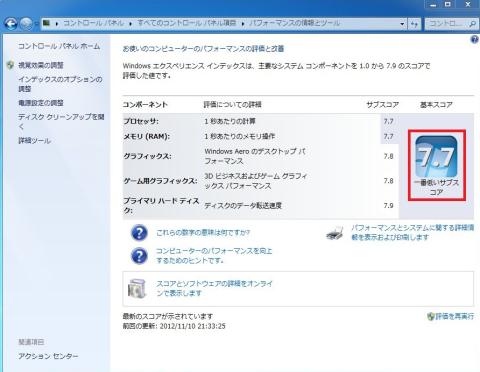480x372 pixels.
Task: Click the ゲーム用グラフィックス row label
Action: (x=160, y=181)
